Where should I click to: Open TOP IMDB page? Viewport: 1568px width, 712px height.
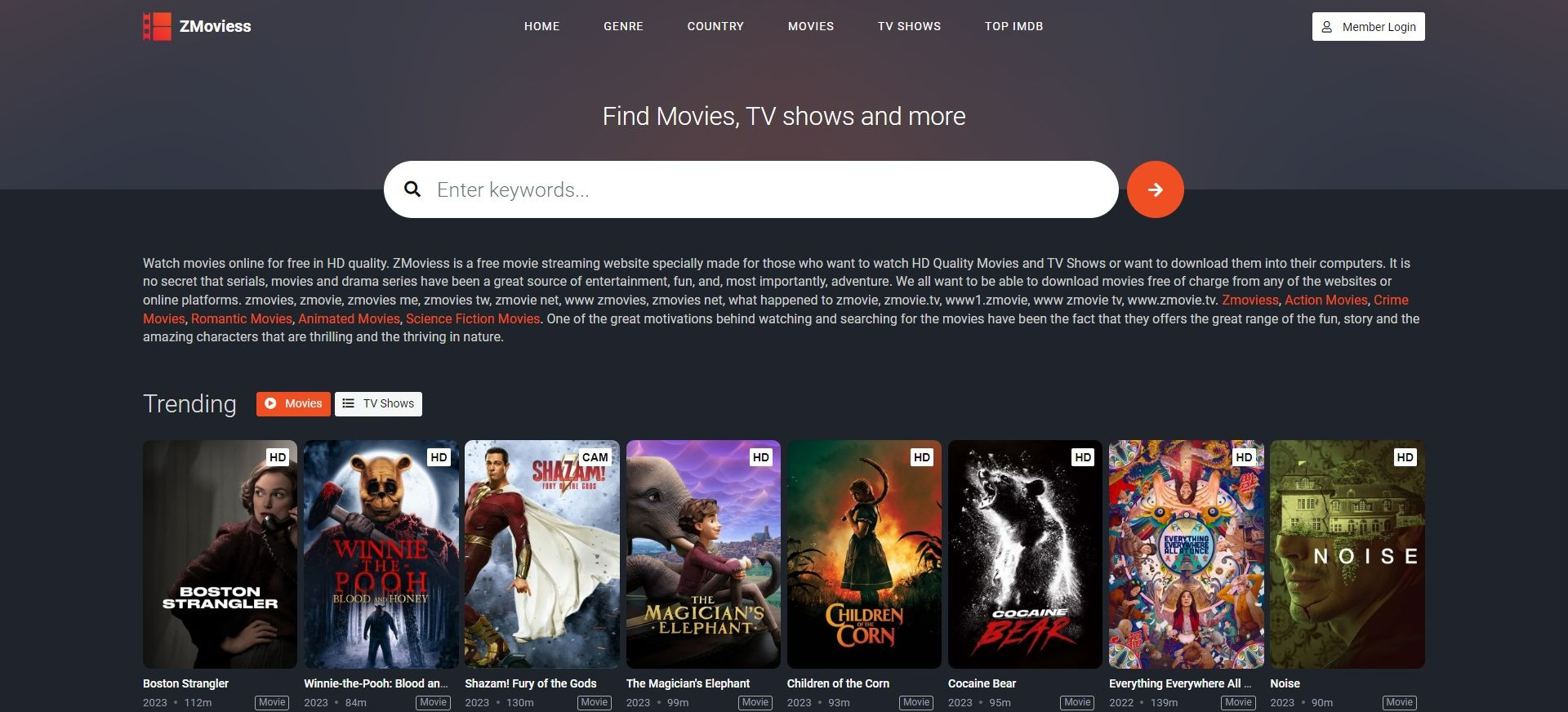1013,26
